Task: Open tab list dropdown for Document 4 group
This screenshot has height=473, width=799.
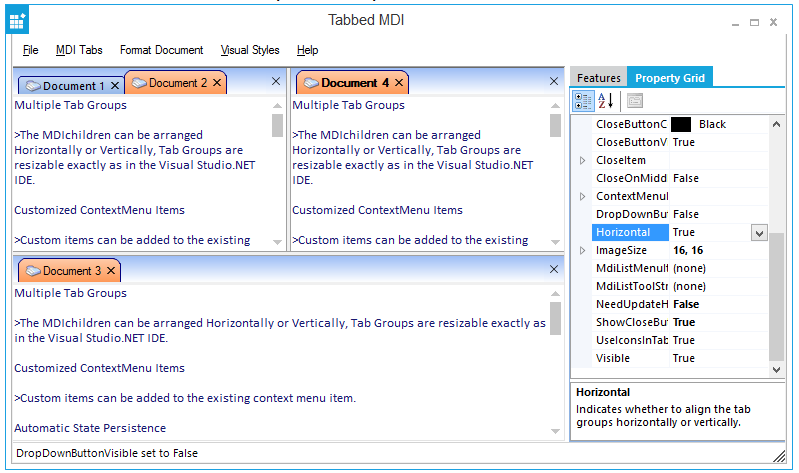Action: pos(537,82)
